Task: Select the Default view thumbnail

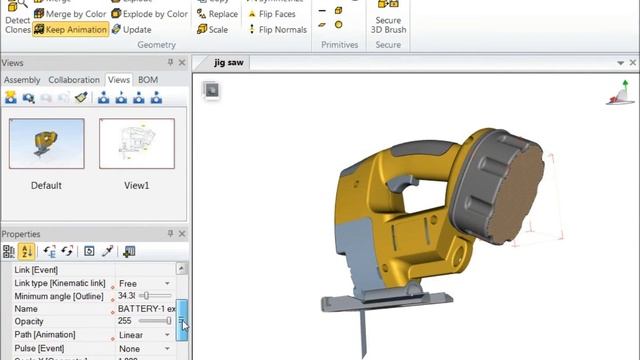Action: 47,144
